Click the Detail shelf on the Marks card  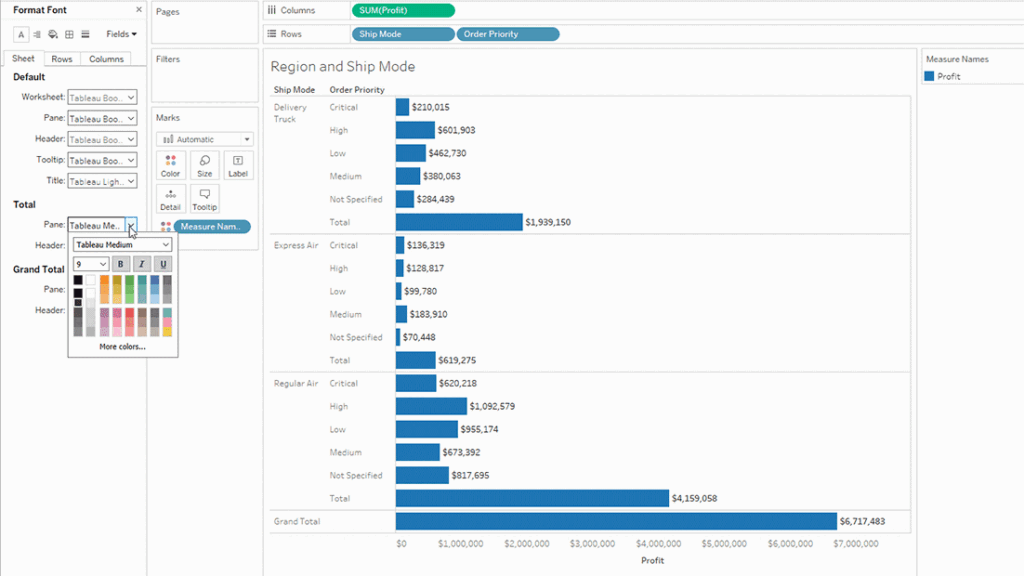tap(170, 198)
